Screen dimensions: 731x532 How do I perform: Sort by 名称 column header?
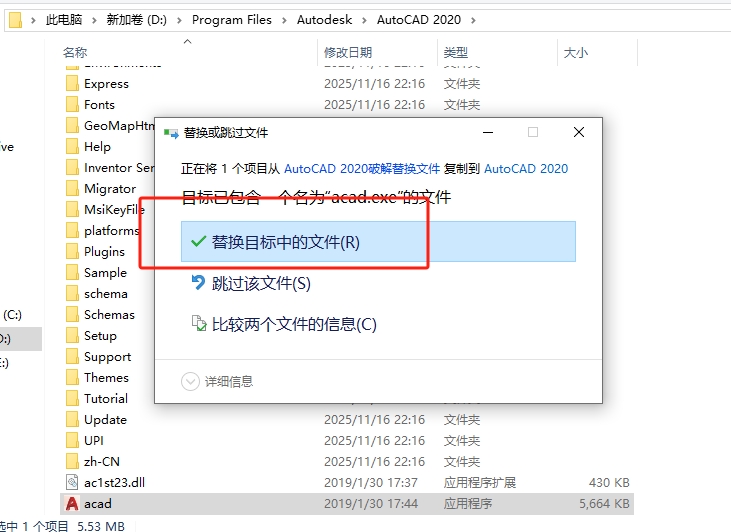(75, 53)
